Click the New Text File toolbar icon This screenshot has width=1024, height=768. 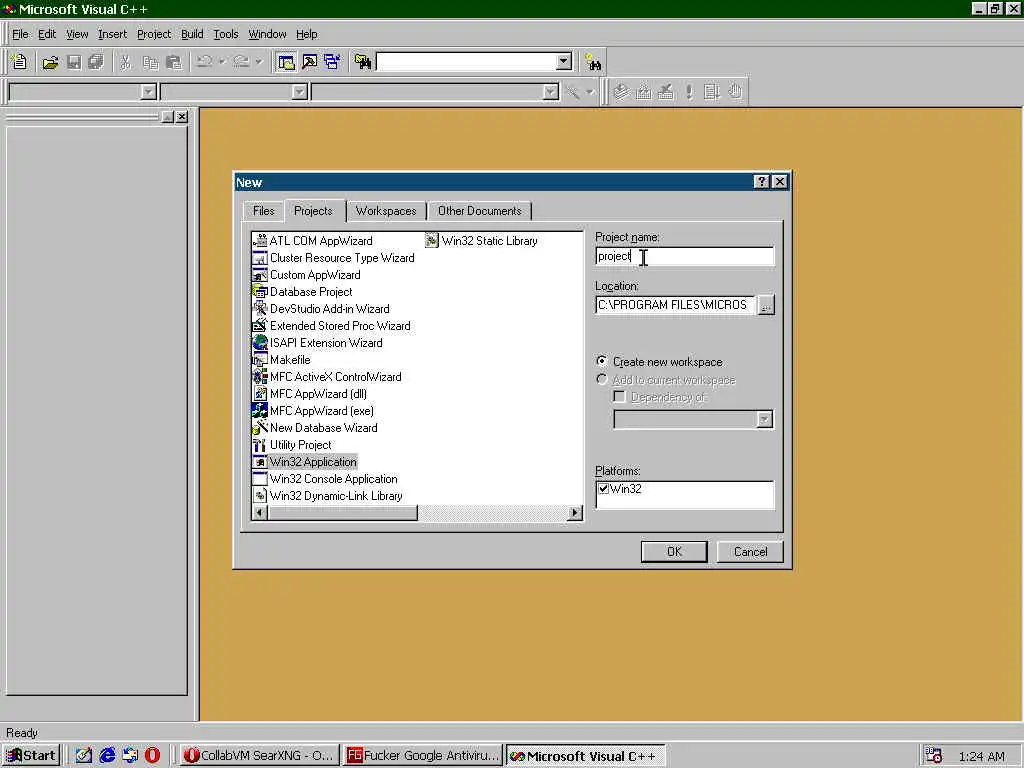[x=19, y=62]
